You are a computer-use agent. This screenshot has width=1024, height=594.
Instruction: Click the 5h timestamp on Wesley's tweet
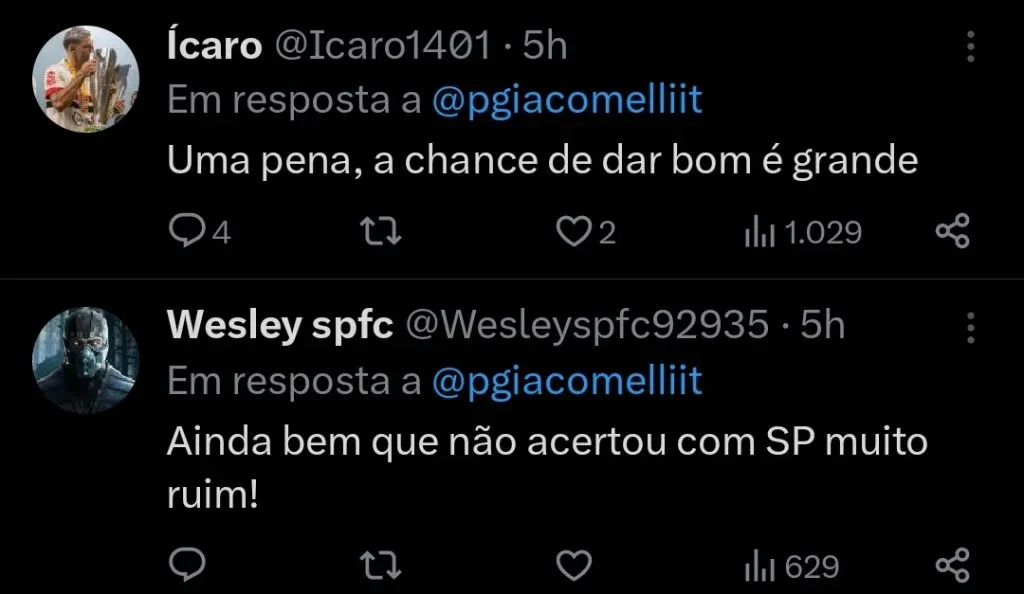(x=822, y=324)
